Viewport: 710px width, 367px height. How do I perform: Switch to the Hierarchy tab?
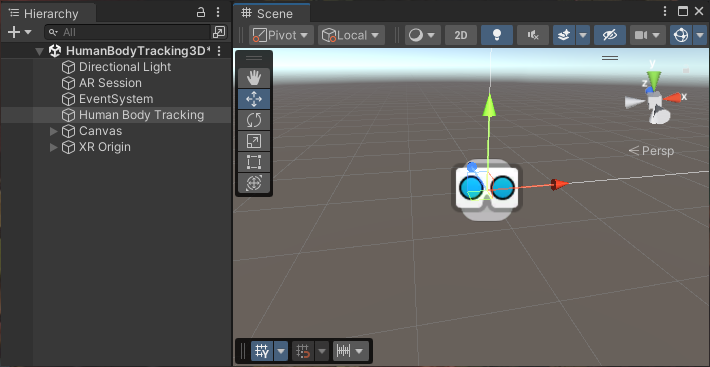[x=47, y=14]
